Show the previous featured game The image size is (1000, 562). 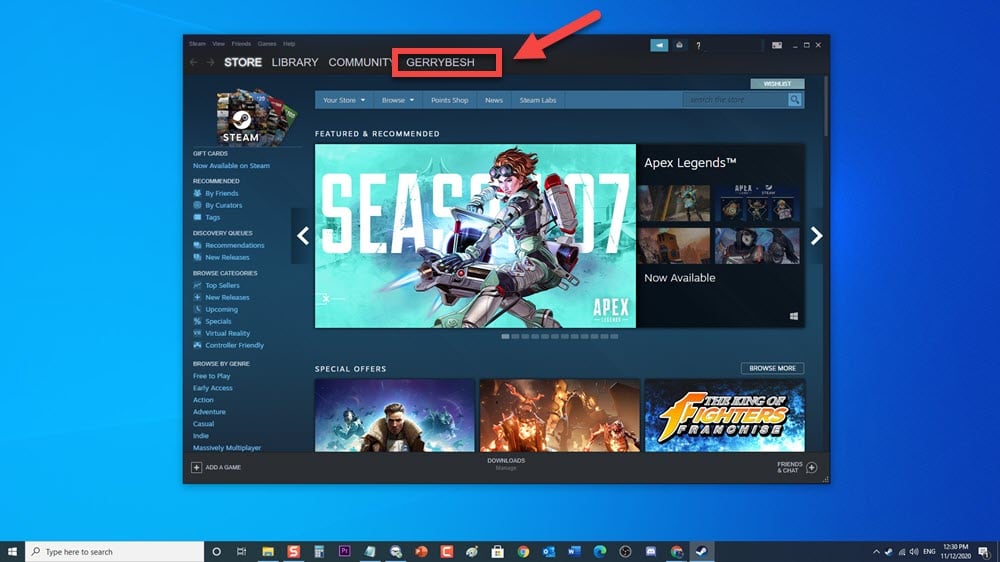(x=303, y=236)
